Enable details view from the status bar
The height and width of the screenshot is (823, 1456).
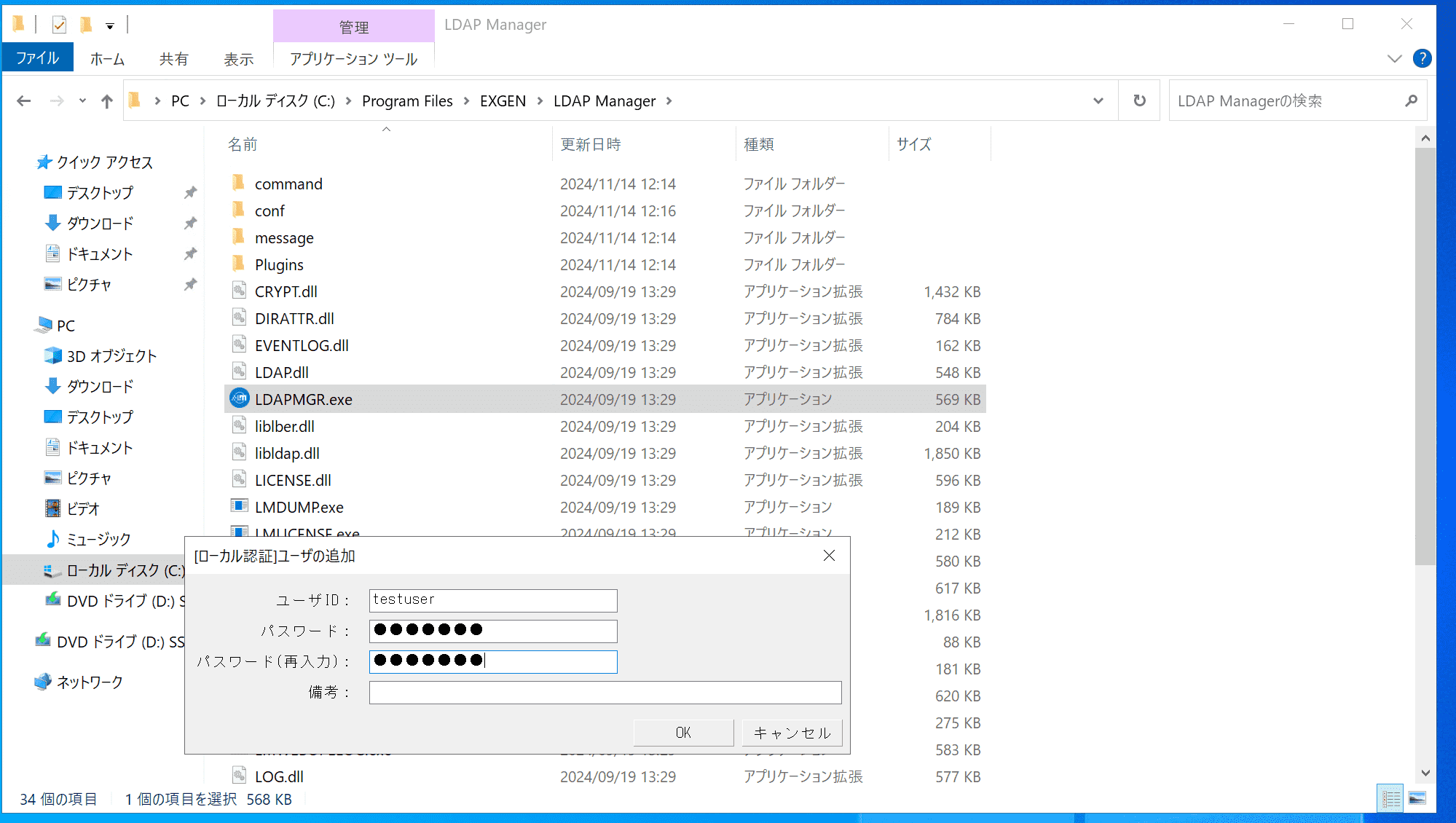tap(1390, 798)
